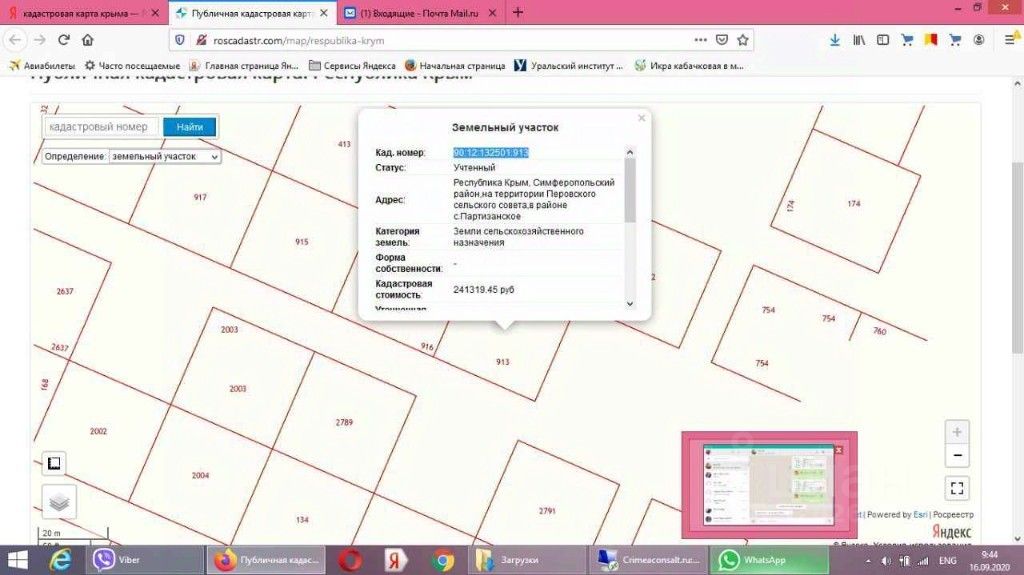Open page actions three-dot menu
The image size is (1024, 575).
point(700,40)
